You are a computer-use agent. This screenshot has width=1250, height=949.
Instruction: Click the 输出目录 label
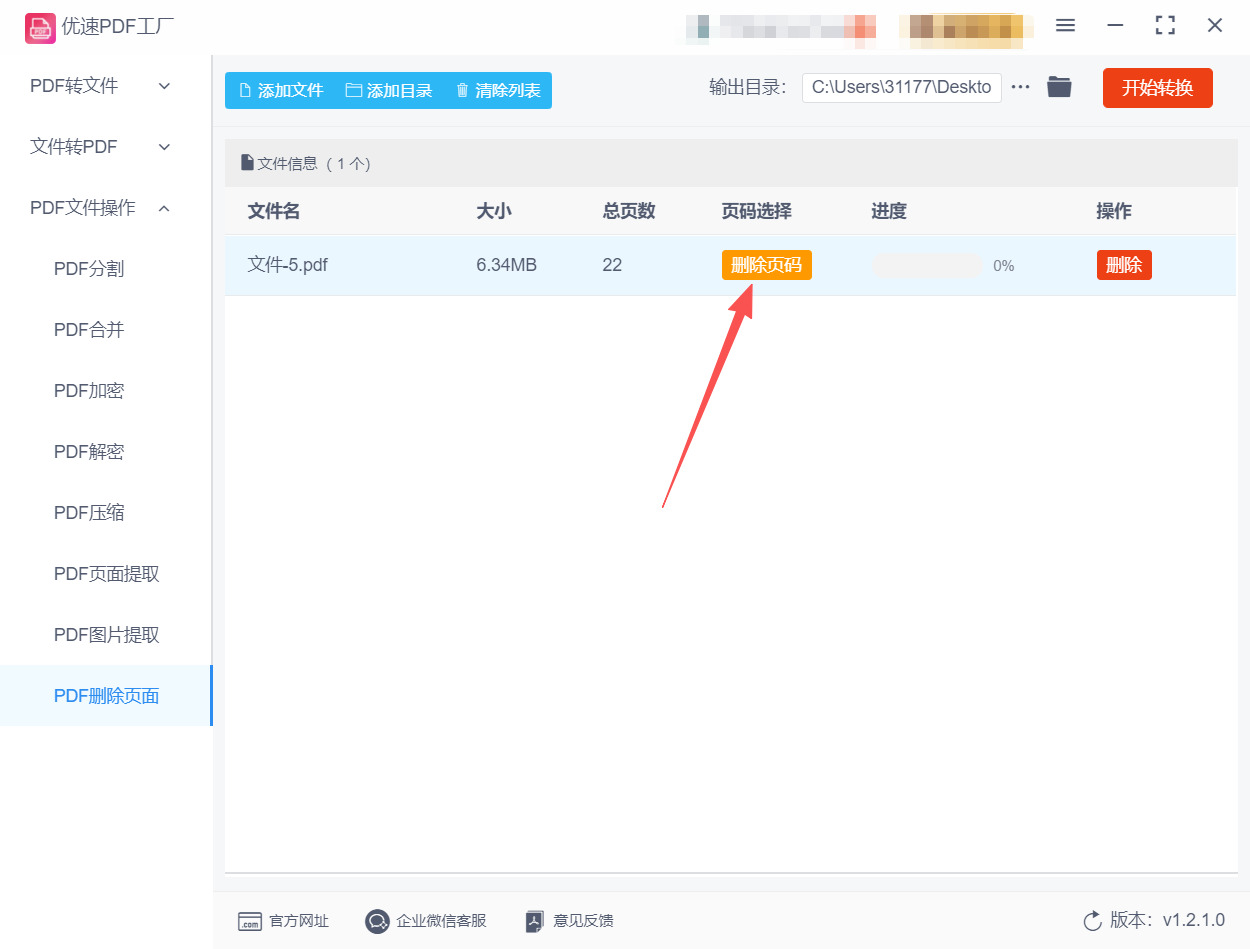pos(748,87)
